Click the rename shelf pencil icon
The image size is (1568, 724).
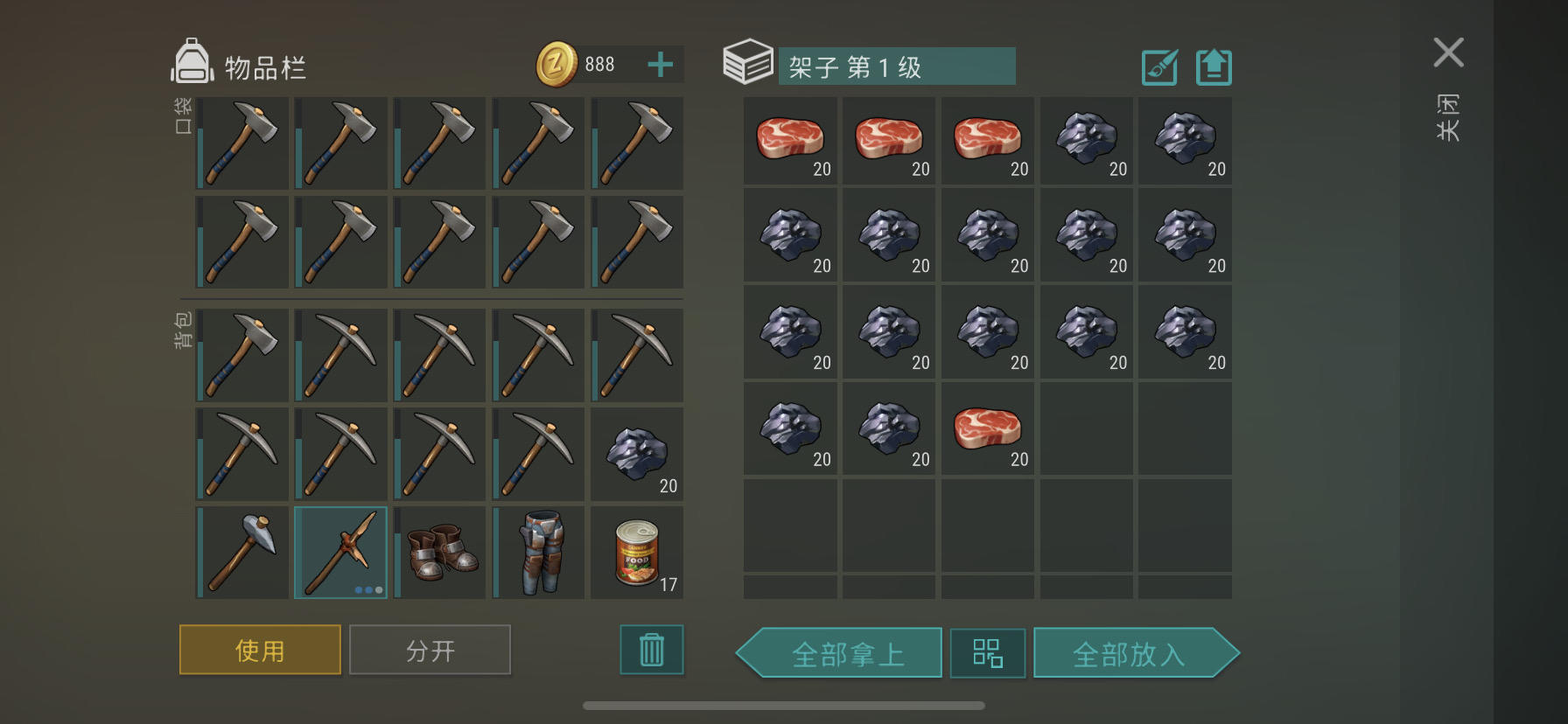(x=1160, y=67)
